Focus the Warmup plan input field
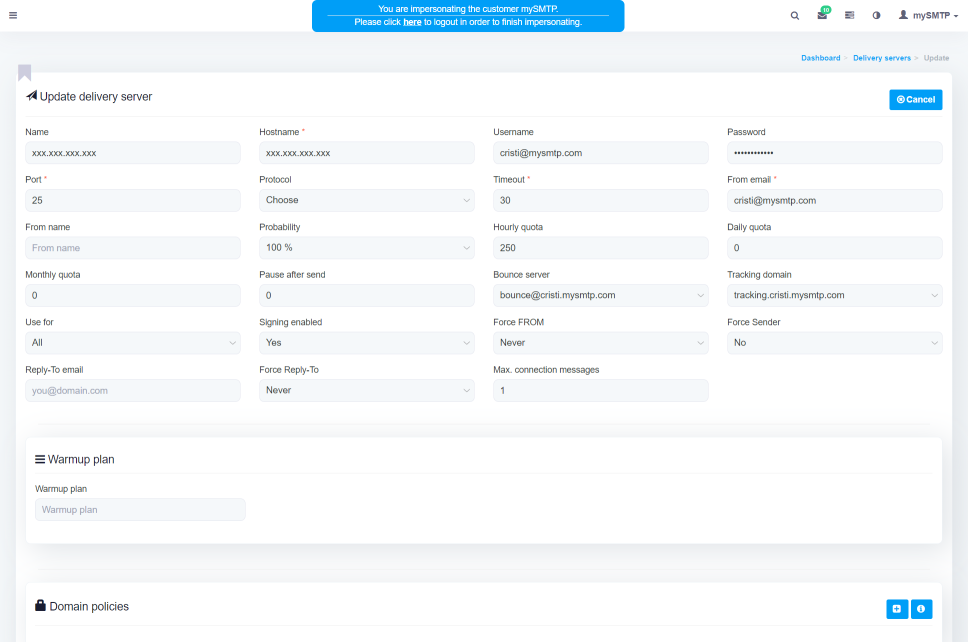The image size is (968, 642). 140,510
